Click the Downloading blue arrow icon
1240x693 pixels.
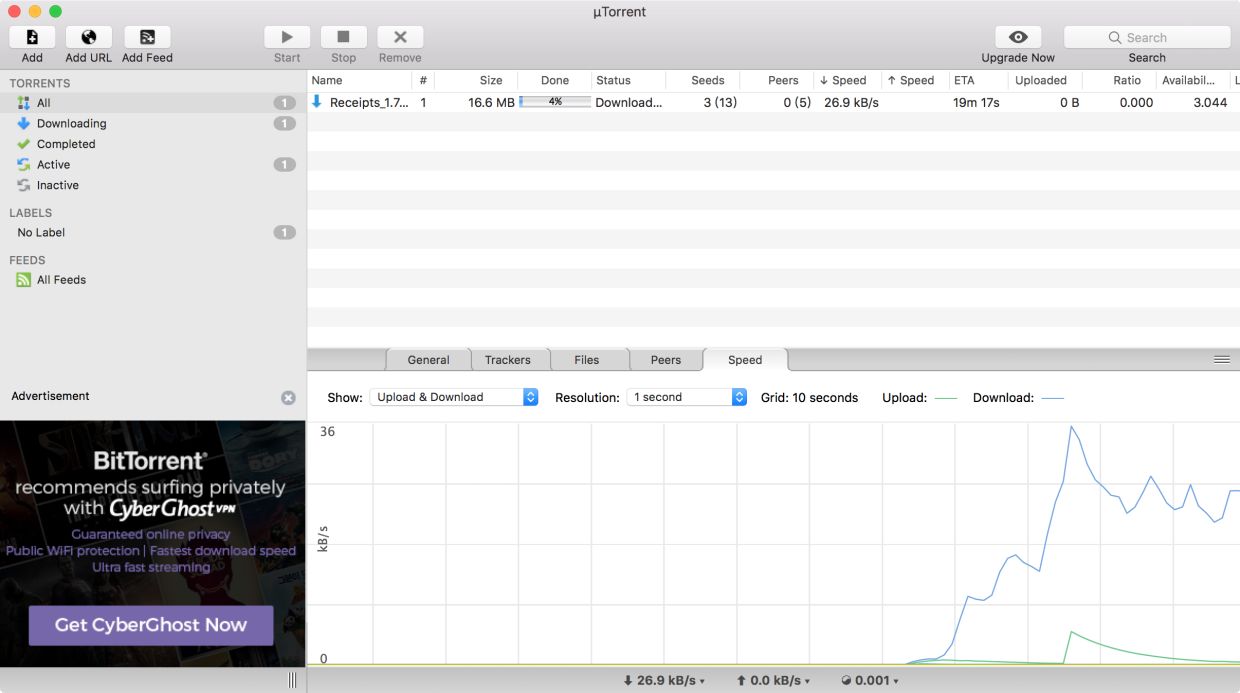pyautogui.click(x=24, y=123)
